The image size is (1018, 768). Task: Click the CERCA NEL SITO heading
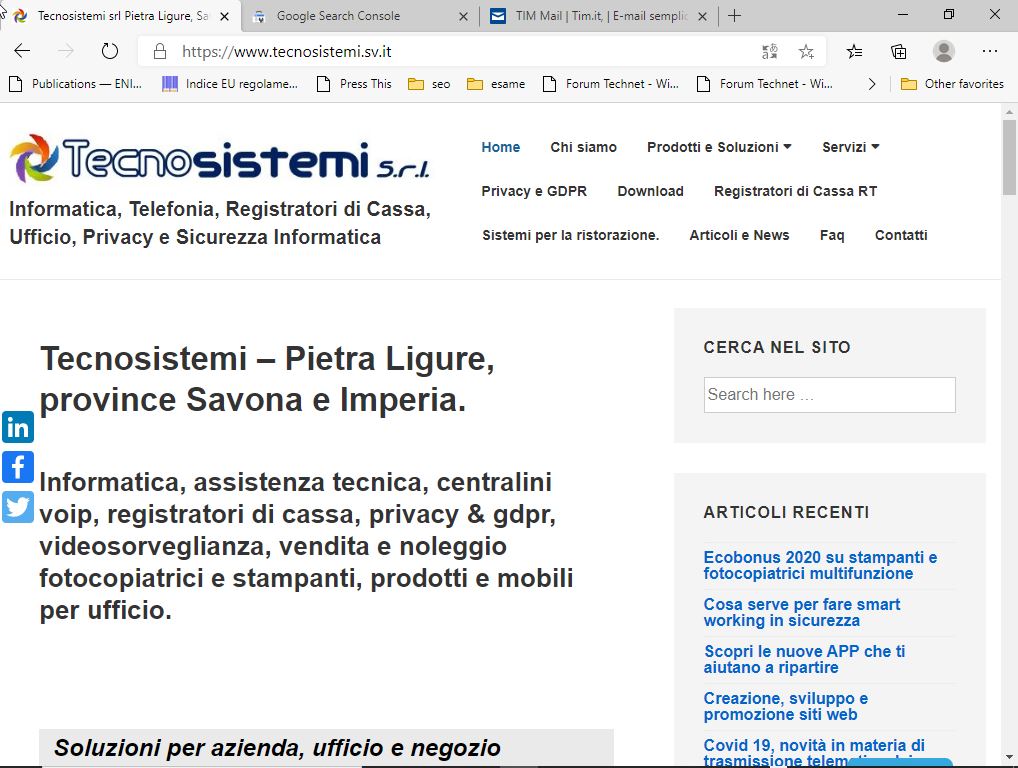[777, 347]
